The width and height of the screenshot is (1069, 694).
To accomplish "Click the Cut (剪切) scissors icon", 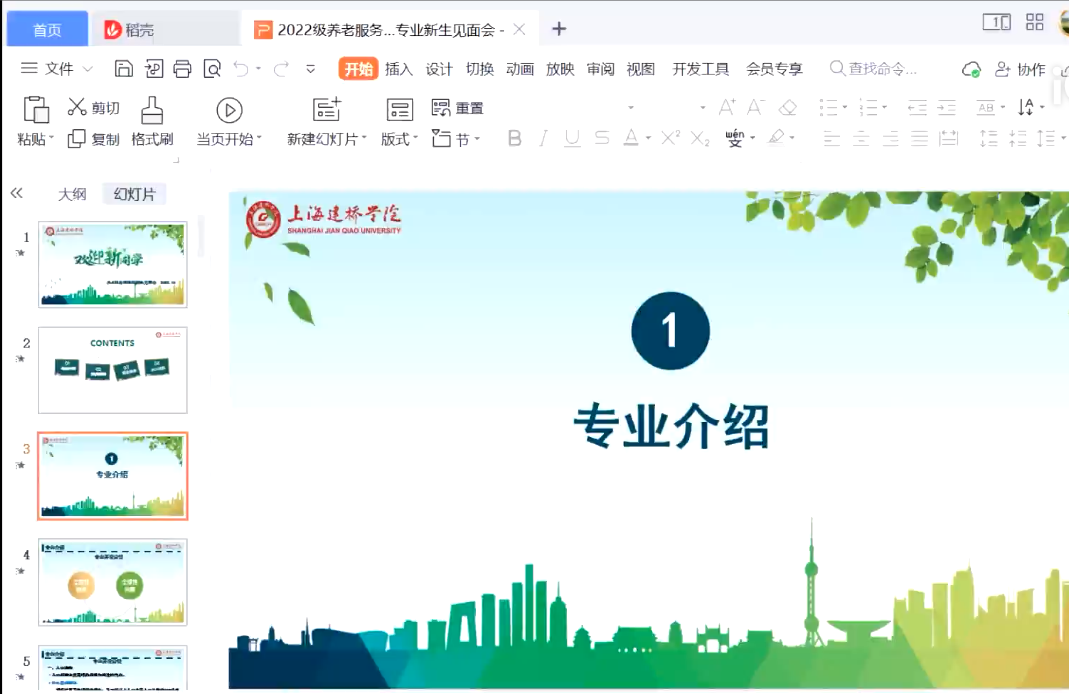I will (77, 108).
